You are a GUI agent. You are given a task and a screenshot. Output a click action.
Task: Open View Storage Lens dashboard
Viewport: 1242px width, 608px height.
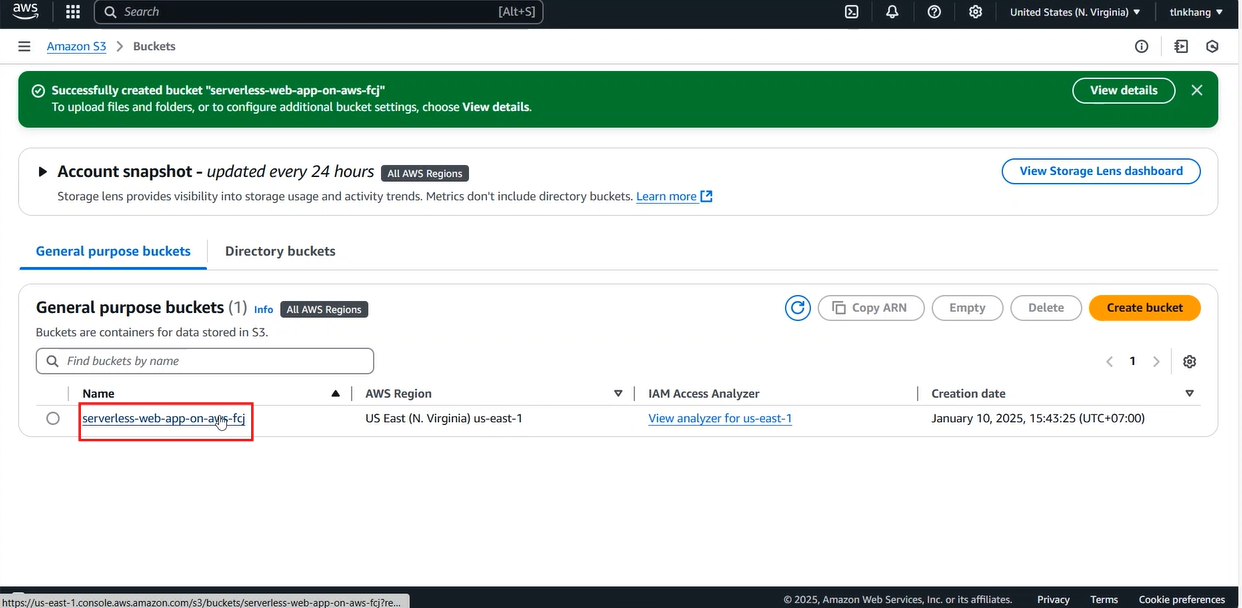point(1101,171)
